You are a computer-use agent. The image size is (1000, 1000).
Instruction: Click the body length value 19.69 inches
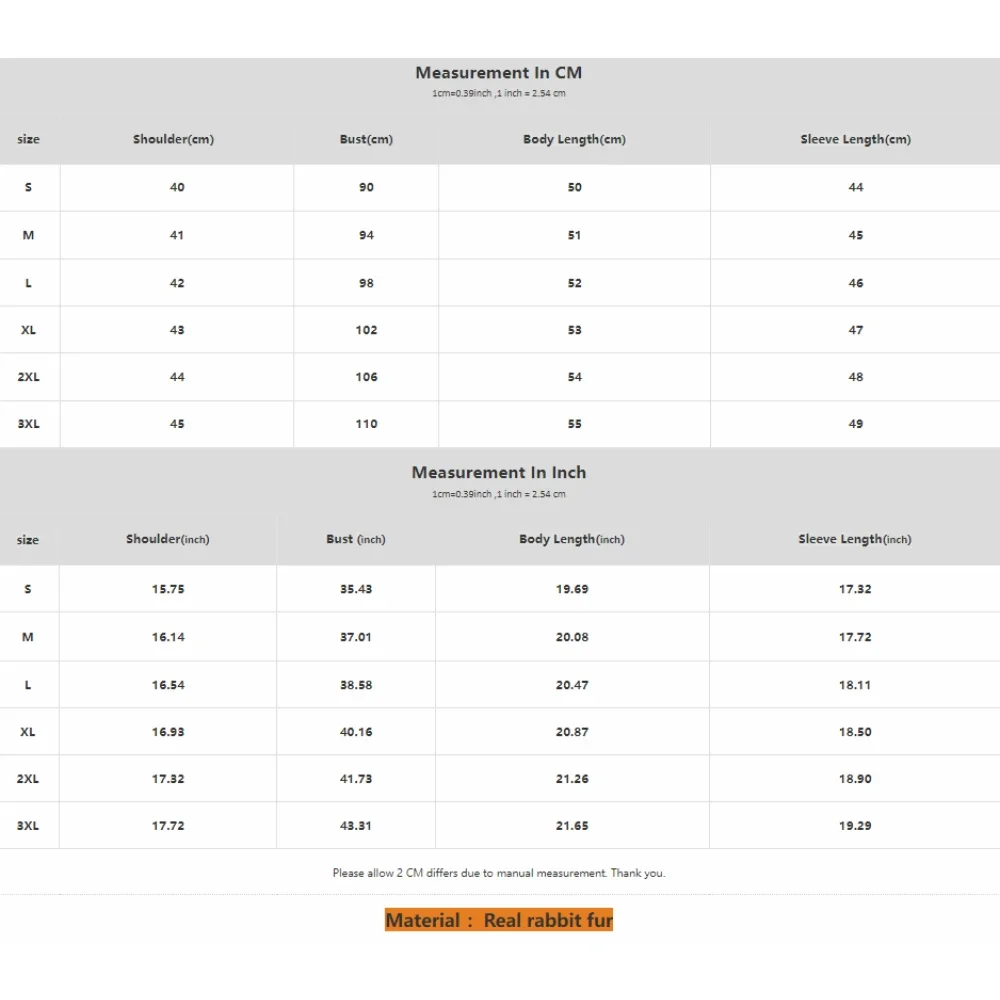[x=572, y=589]
